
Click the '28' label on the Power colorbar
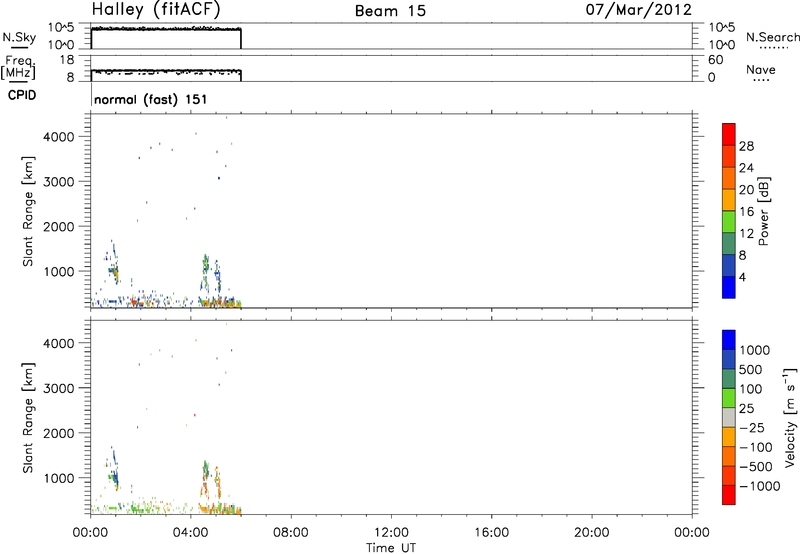pyautogui.click(x=746, y=146)
